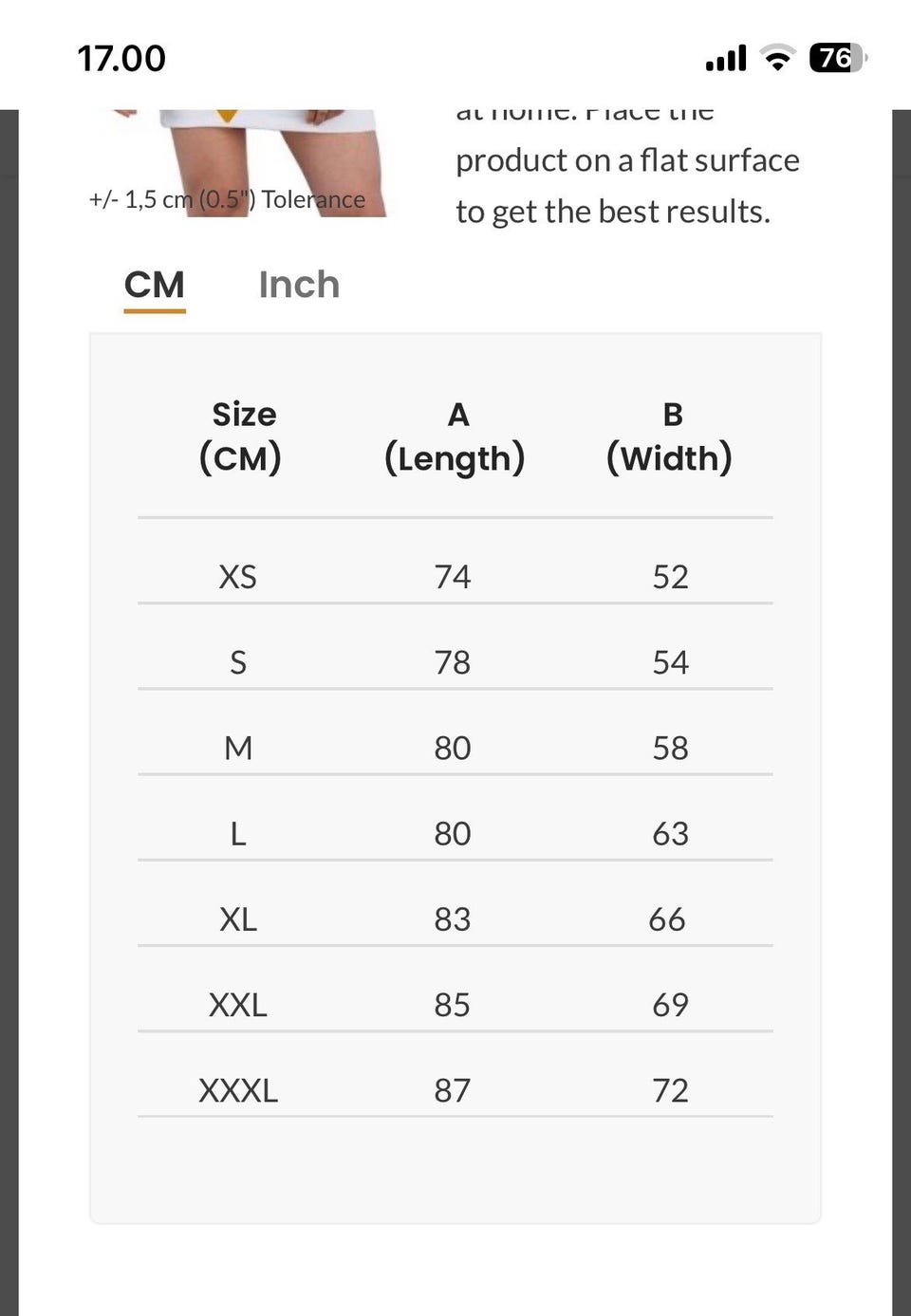
Task: Select the M size row label
Action: 237,748
